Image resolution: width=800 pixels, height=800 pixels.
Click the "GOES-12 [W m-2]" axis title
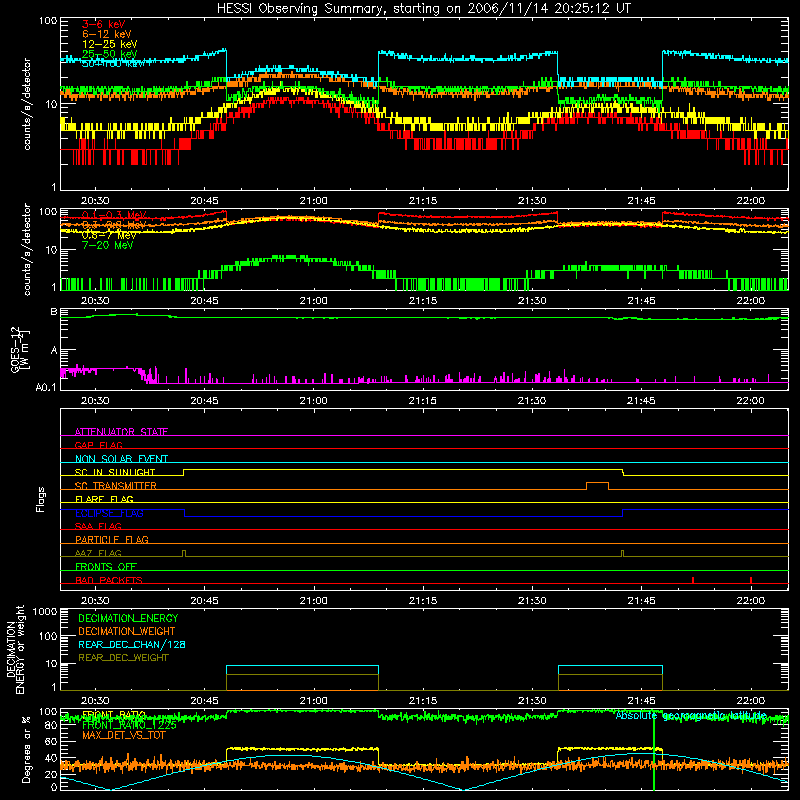click(x=20, y=349)
